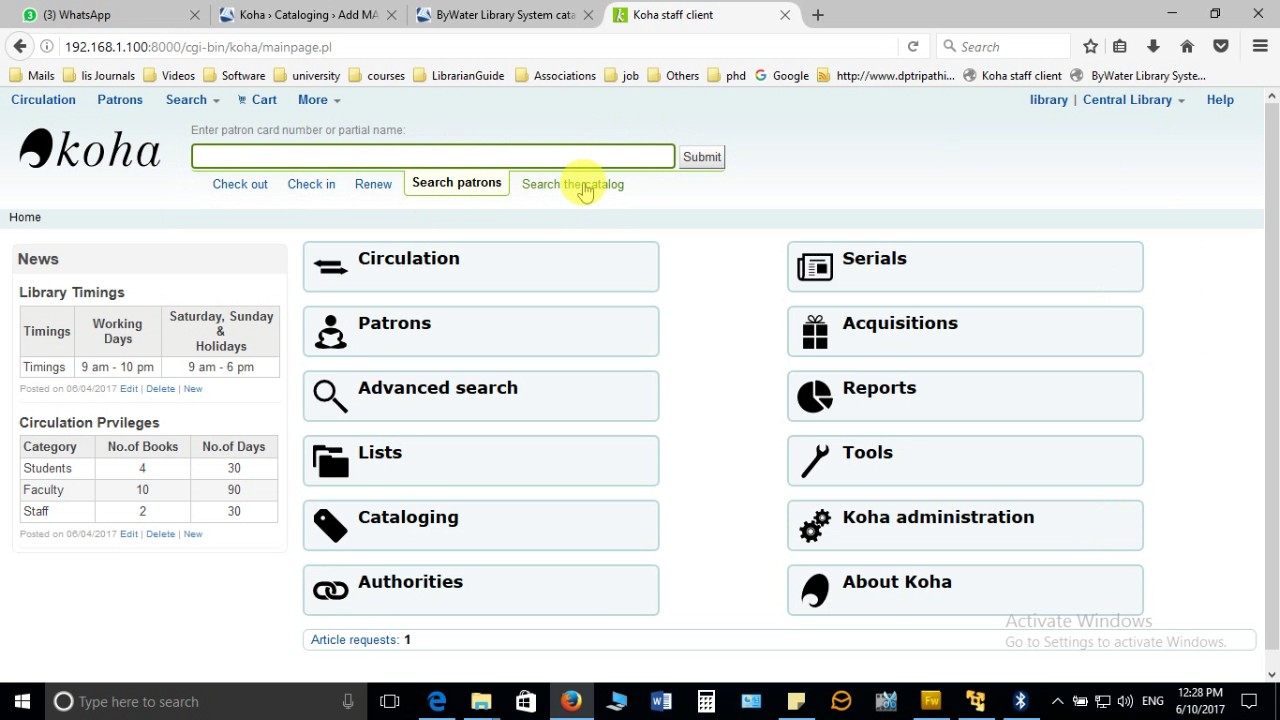Go to the Firefox home page icon
This screenshot has width=1280, height=720.
point(1187,47)
